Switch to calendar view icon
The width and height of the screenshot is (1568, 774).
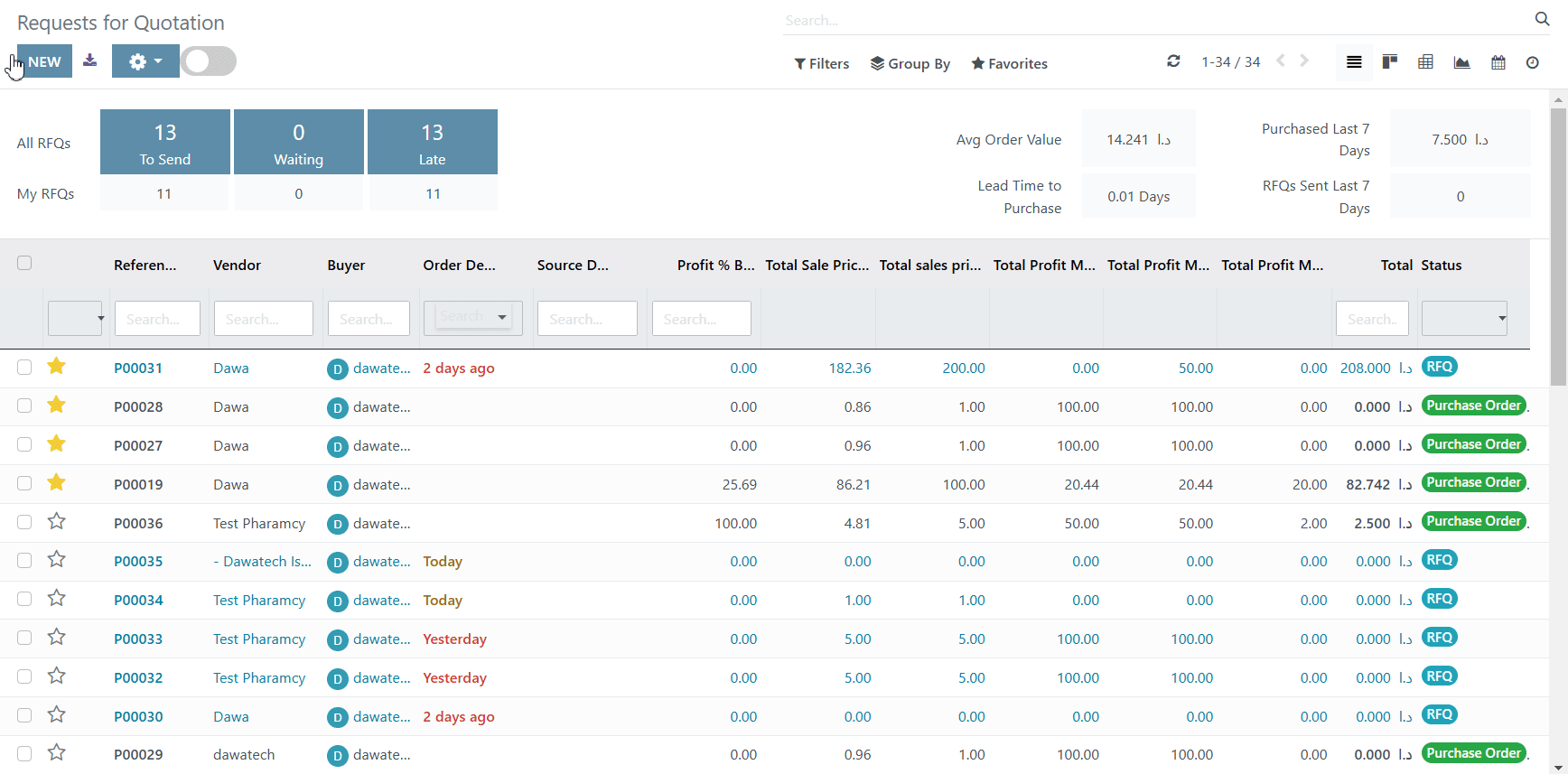point(1498,62)
